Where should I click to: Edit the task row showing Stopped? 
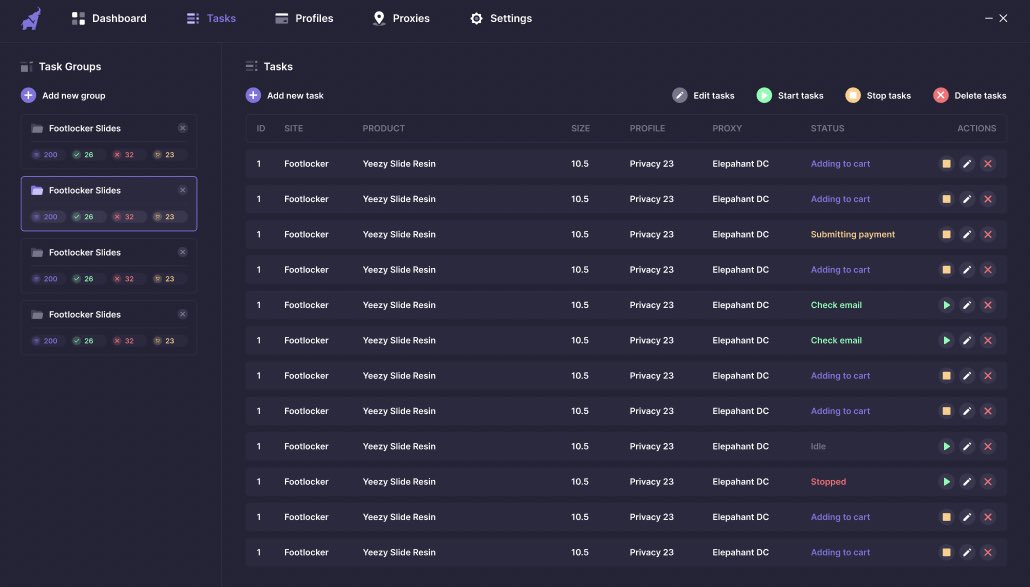coord(967,481)
